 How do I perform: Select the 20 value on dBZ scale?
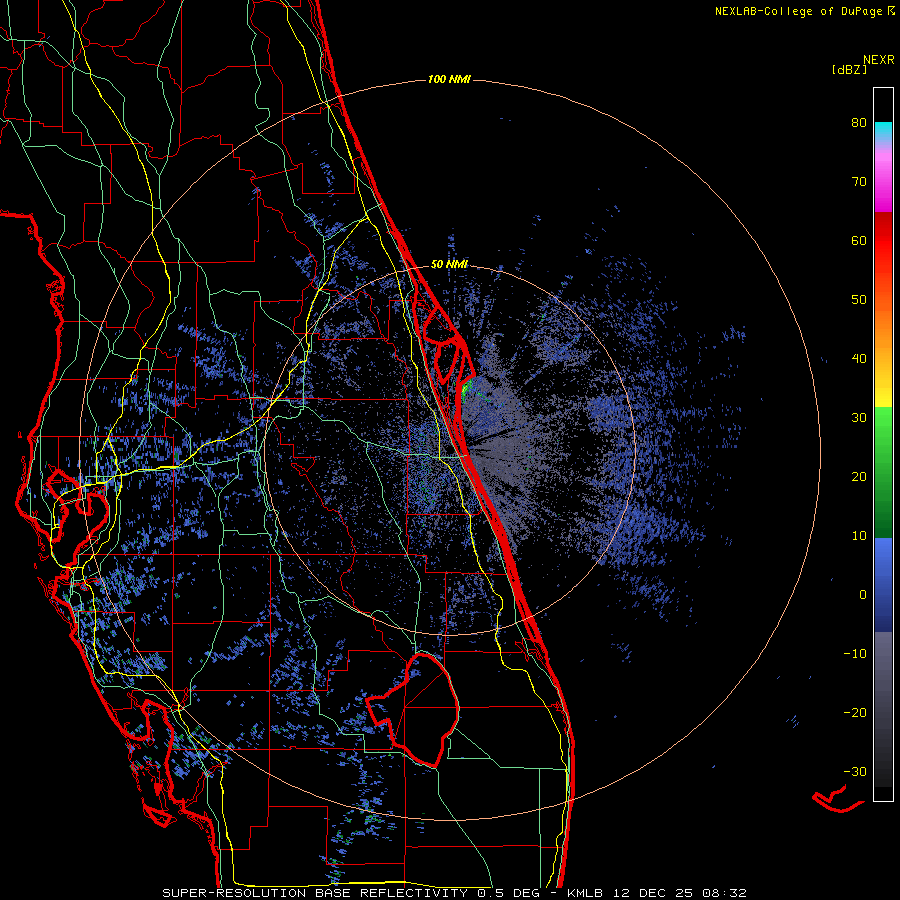pyautogui.click(x=859, y=476)
